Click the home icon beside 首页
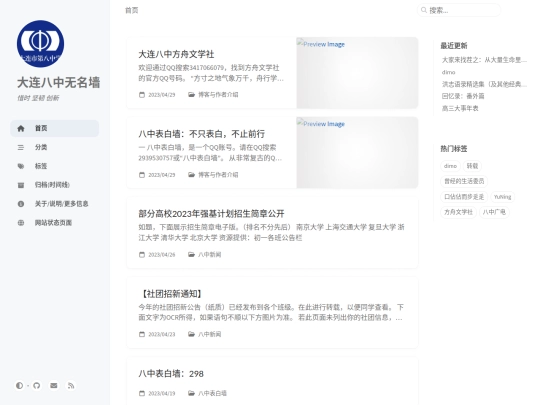Viewport: 540px width, 405px height. (x=21, y=128)
